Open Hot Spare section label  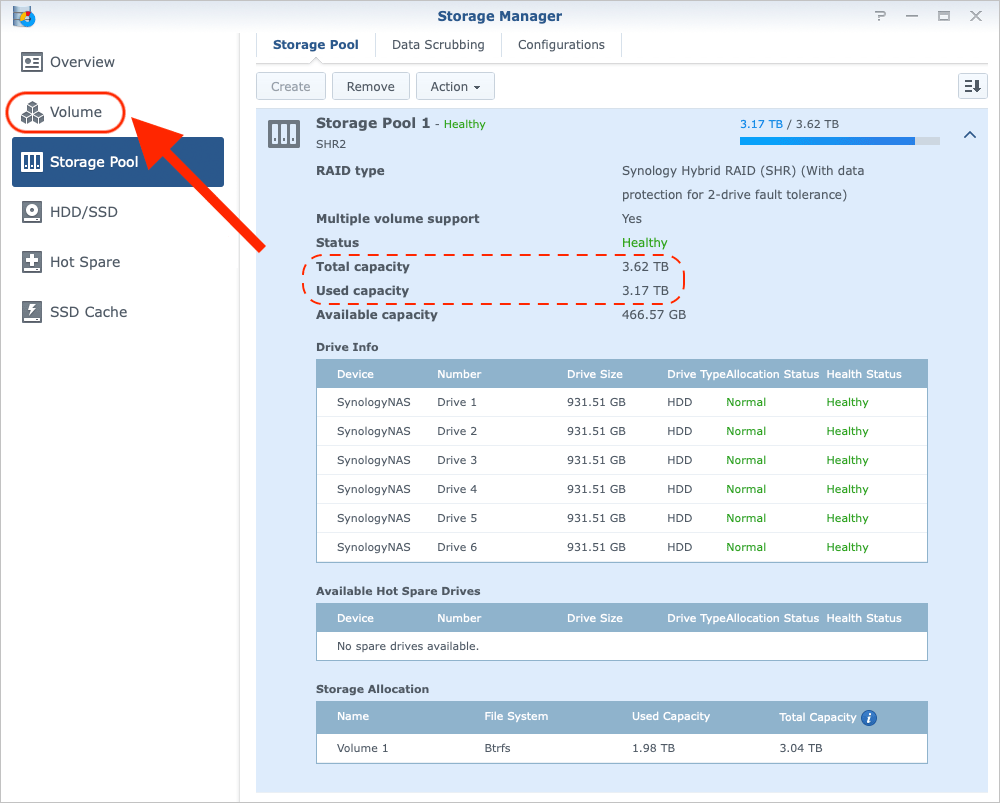pyautogui.click(x=85, y=262)
